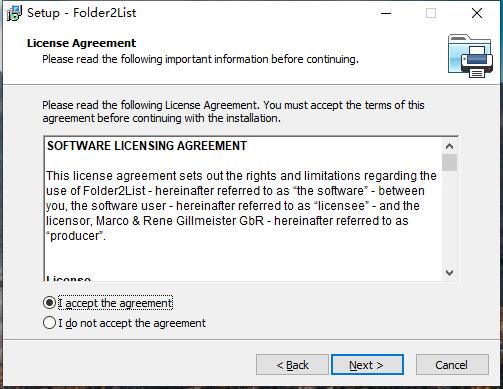Click the disabled maximize window button
503x389 pixels.
[431, 13]
